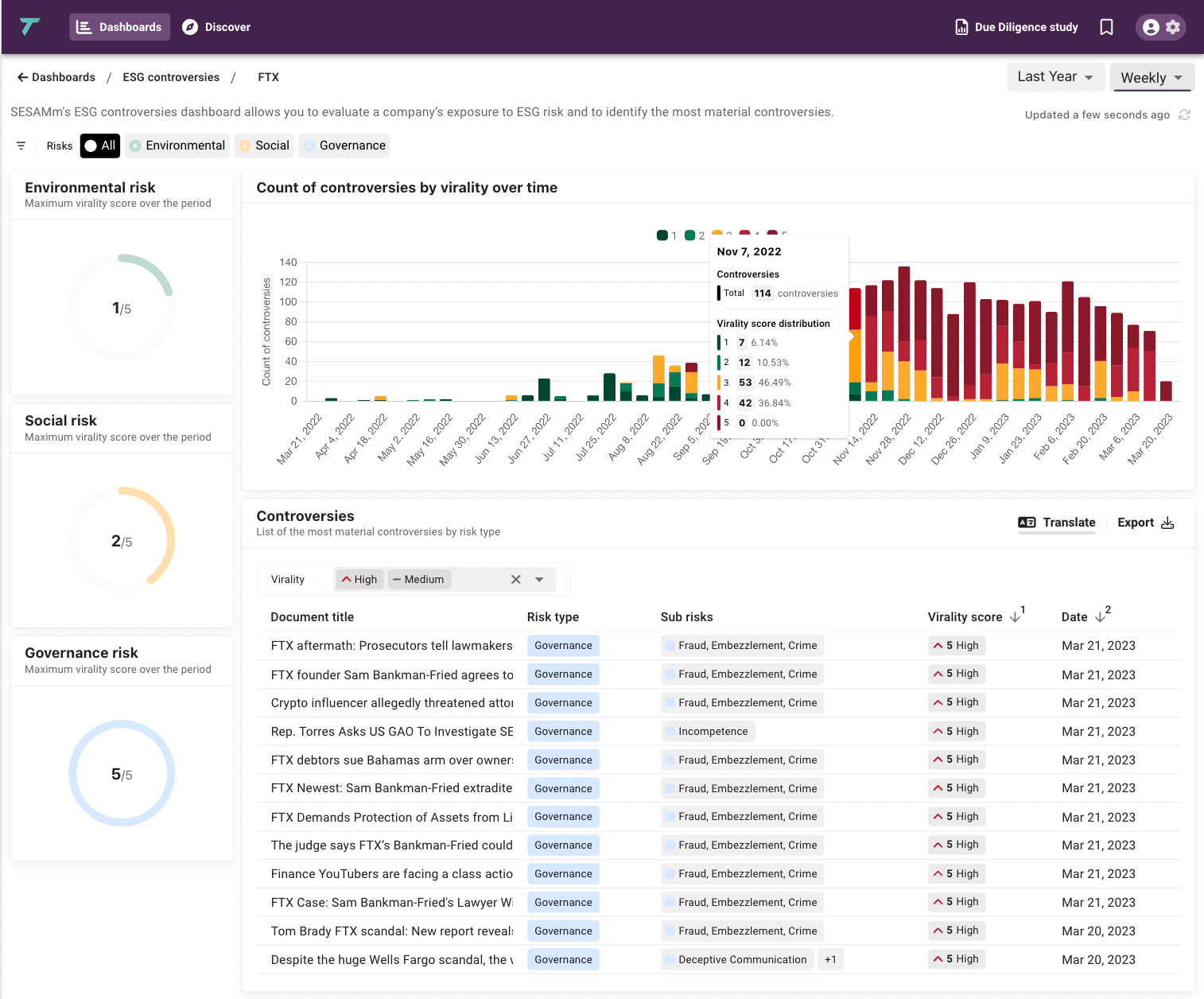
Task: Open the filter icon beside Risks
Action: tap(21, 146)
